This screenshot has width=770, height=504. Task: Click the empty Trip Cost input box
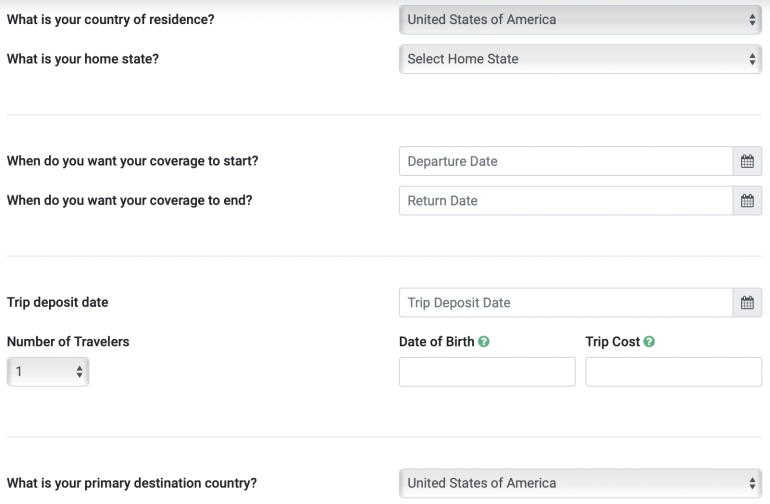[673, 372]
